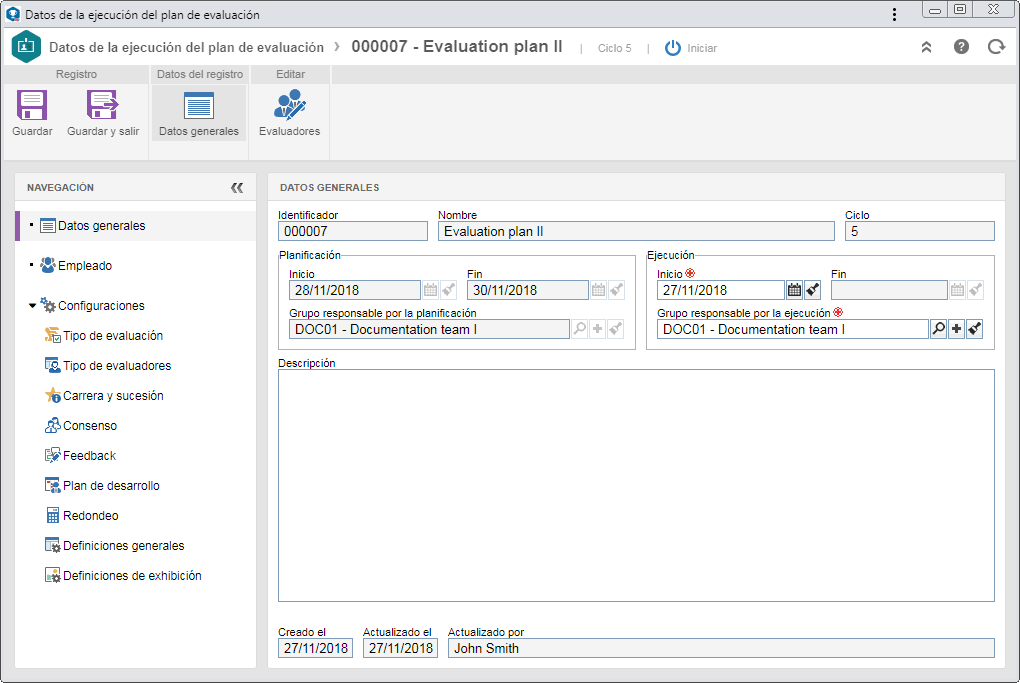Screen dimensions: 1020x683
Task: Click the Tipo de evaluación icon
Action: tap(53, 335)
